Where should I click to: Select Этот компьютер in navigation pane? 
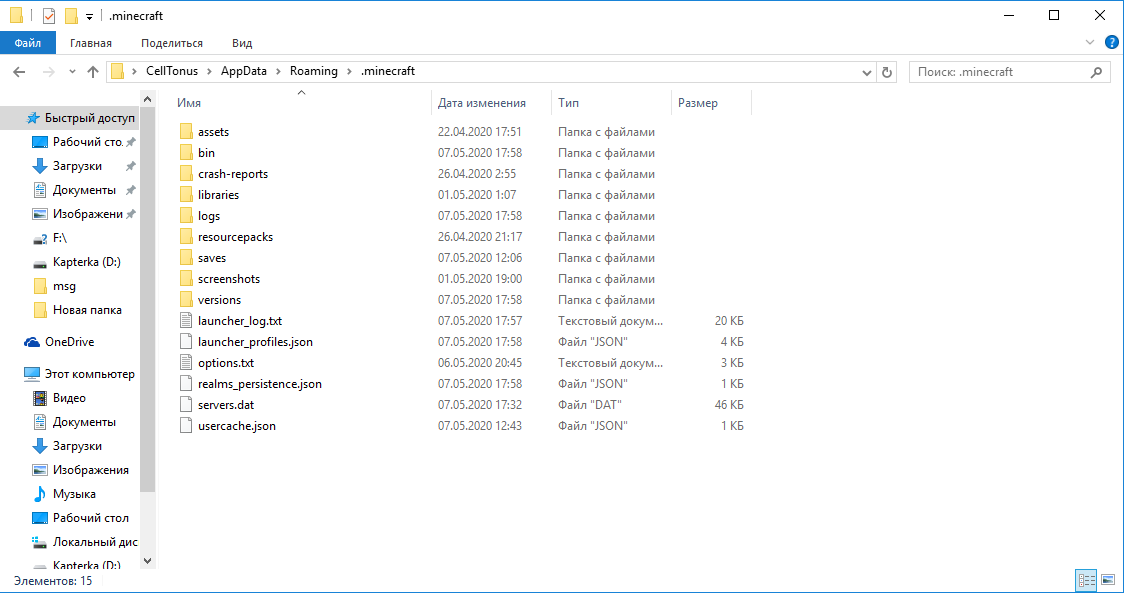point(80,374)
